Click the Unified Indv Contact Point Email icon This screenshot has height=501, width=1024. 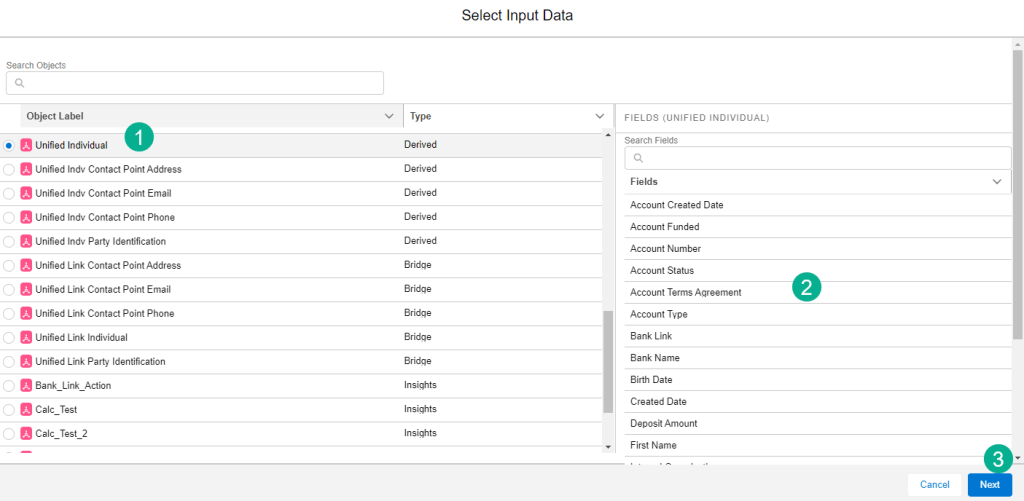[x=26, y=193]
